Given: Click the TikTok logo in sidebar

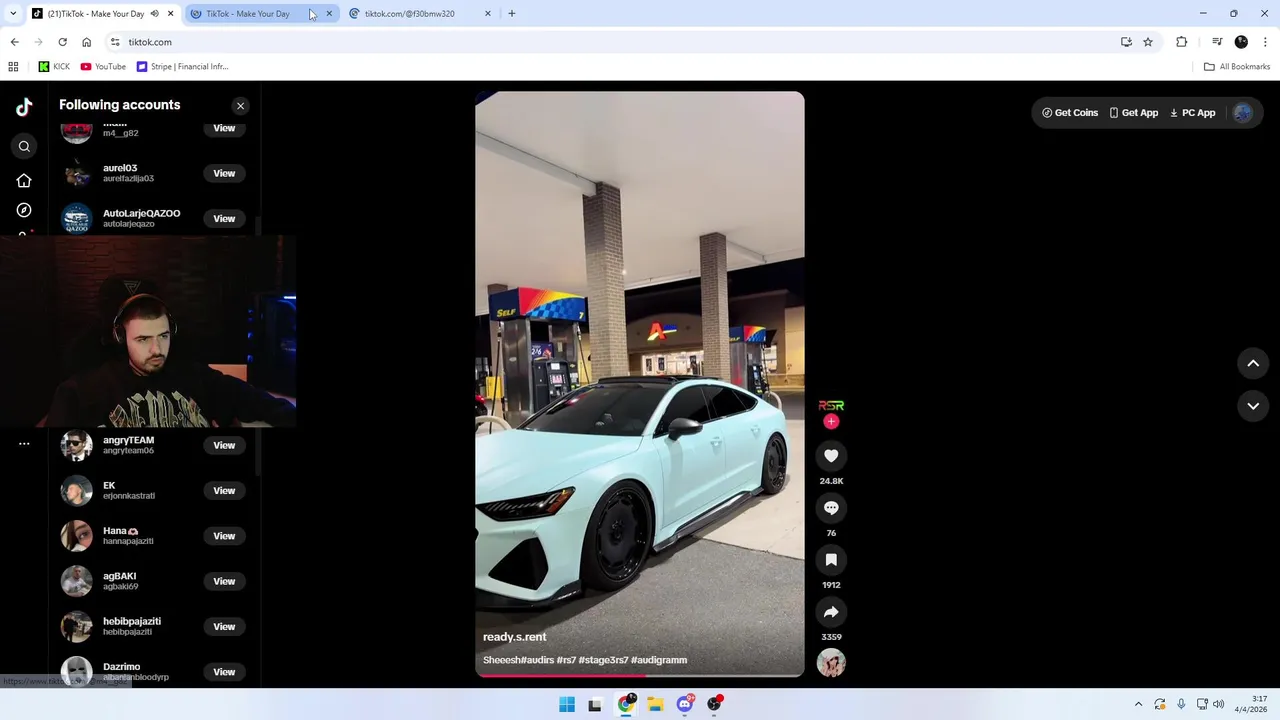Looking at the screenshot, I should 24,107.
